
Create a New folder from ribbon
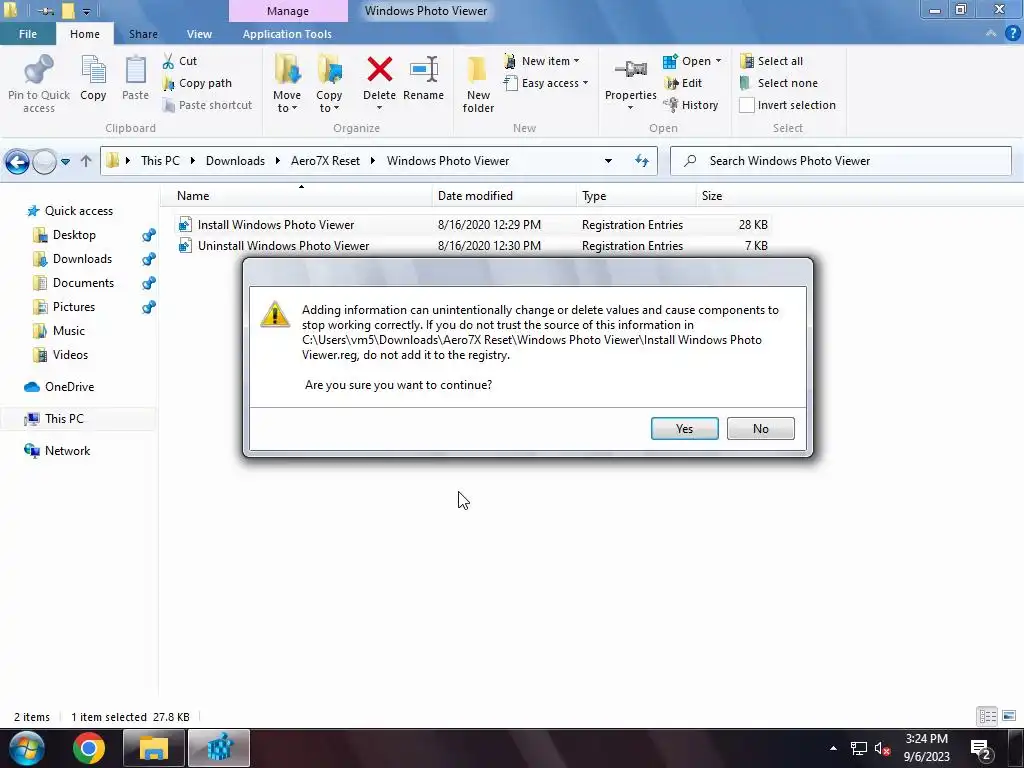click(478, 84)
